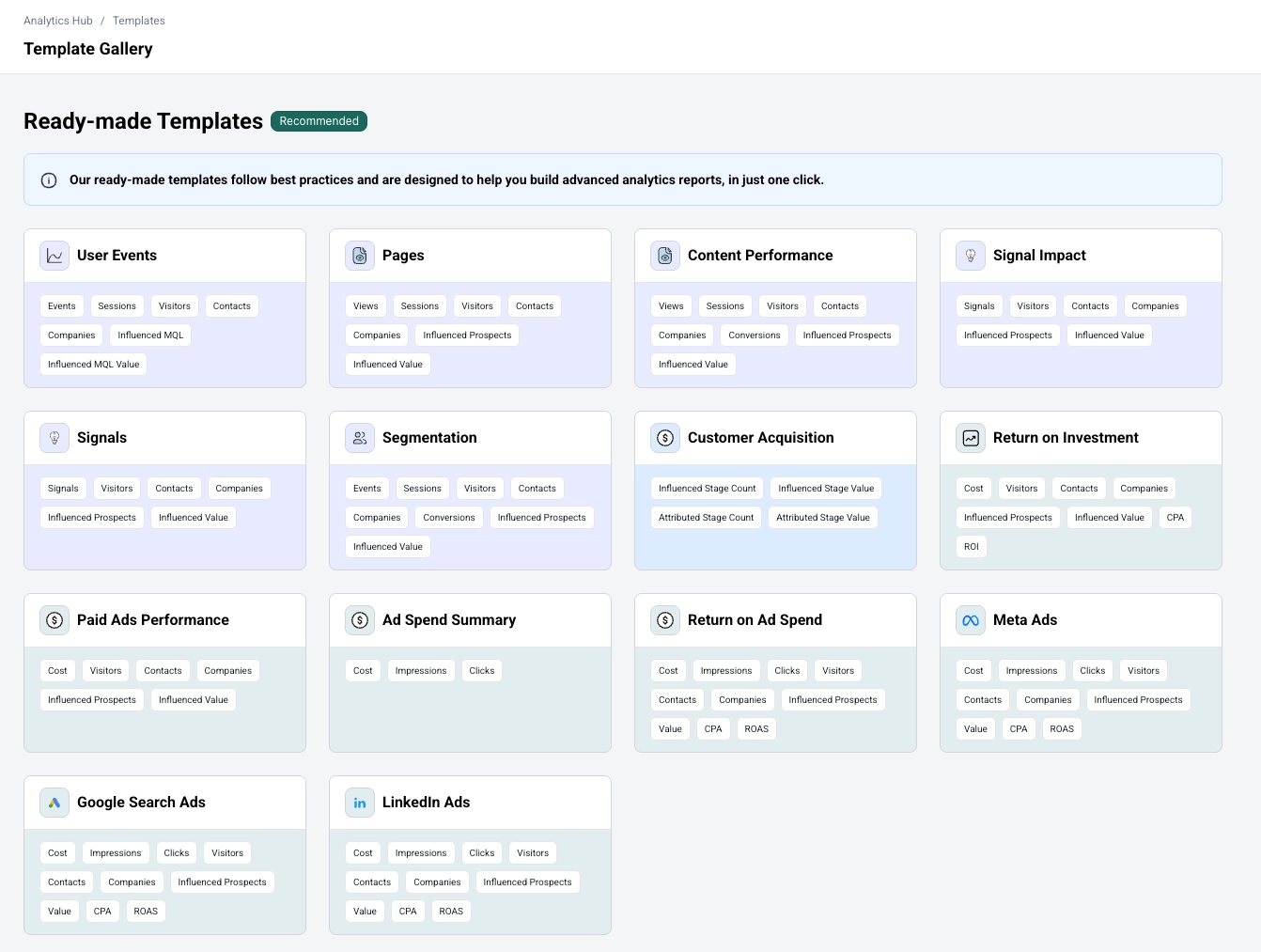
Task: Click the "CPA" tag in Google Search Ads
Action: click(102, 912)
